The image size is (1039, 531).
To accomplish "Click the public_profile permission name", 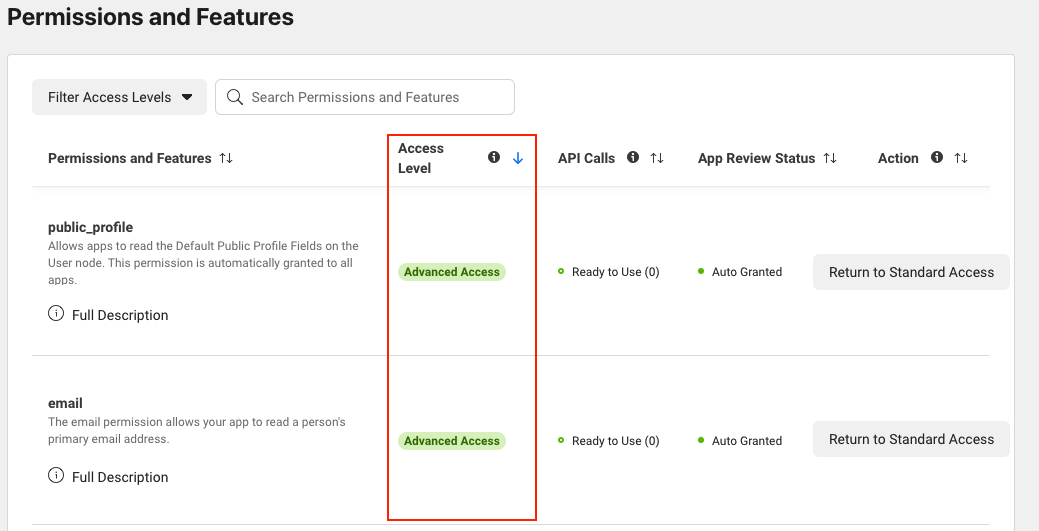I will point(90,227).
